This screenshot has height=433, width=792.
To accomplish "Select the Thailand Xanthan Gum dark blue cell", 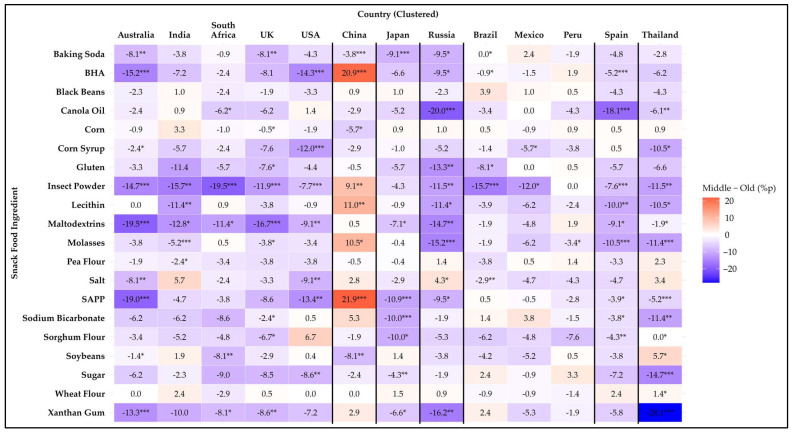I will click(660, 412).
